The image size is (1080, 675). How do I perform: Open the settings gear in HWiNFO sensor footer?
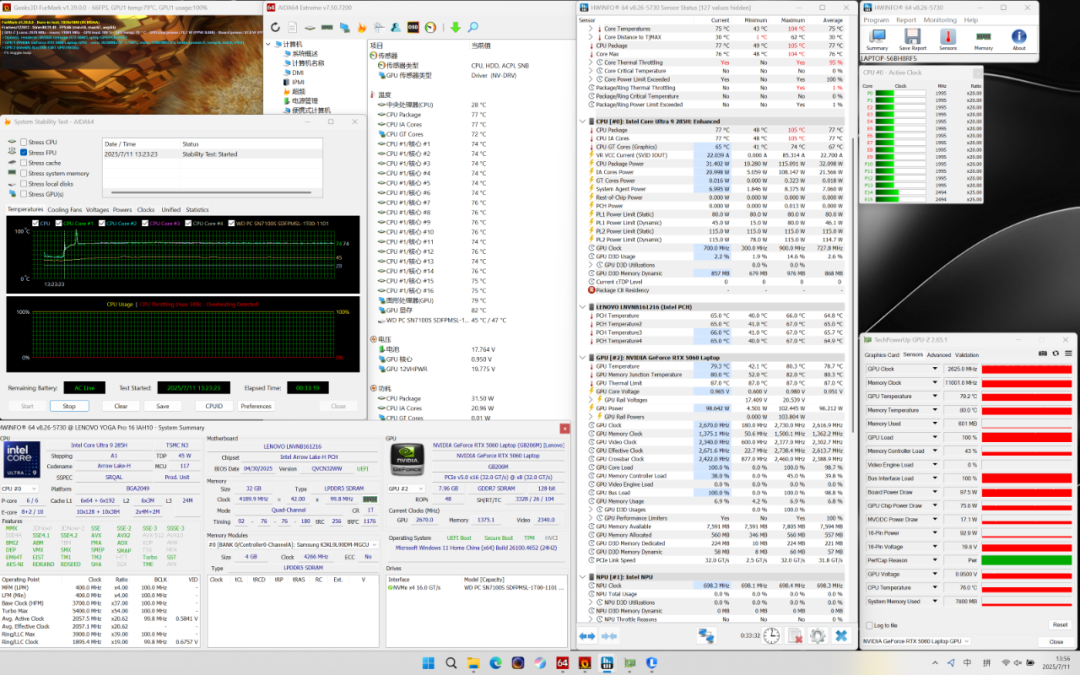click(818, 636)
